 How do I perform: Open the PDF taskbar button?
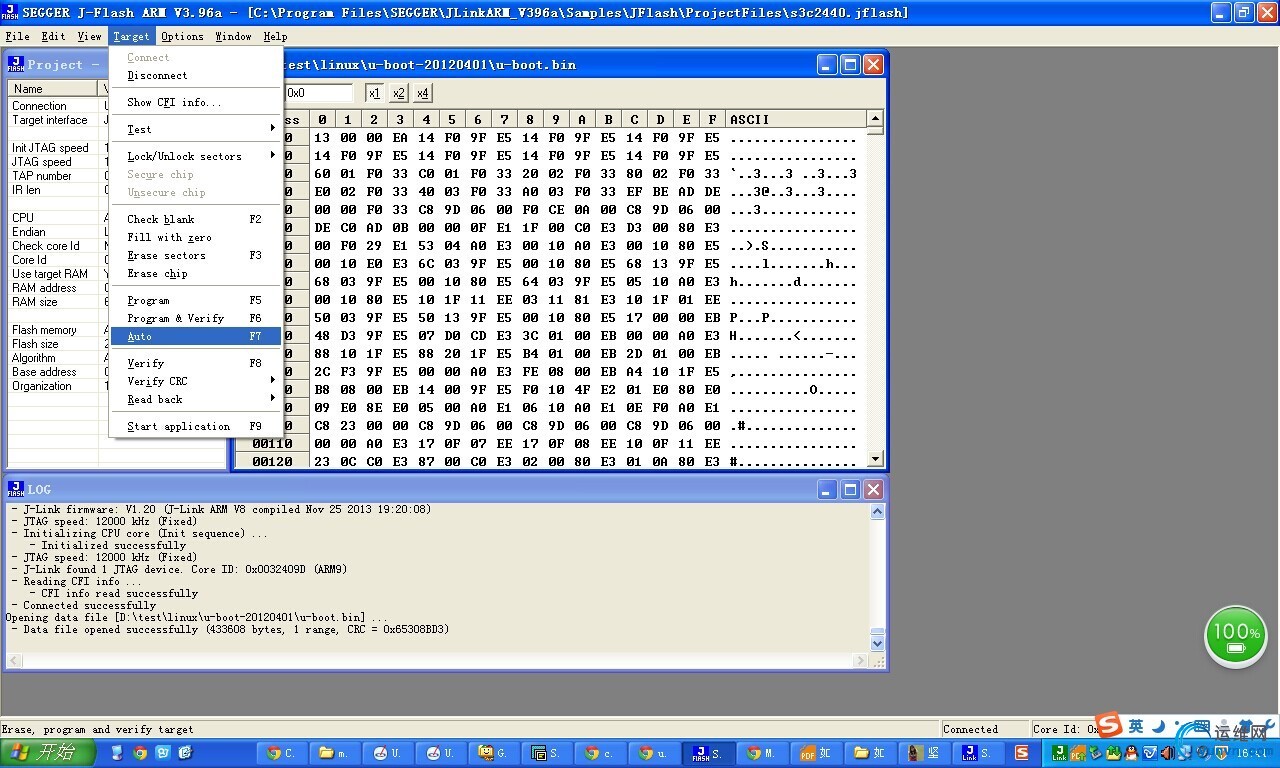point(817,753)
